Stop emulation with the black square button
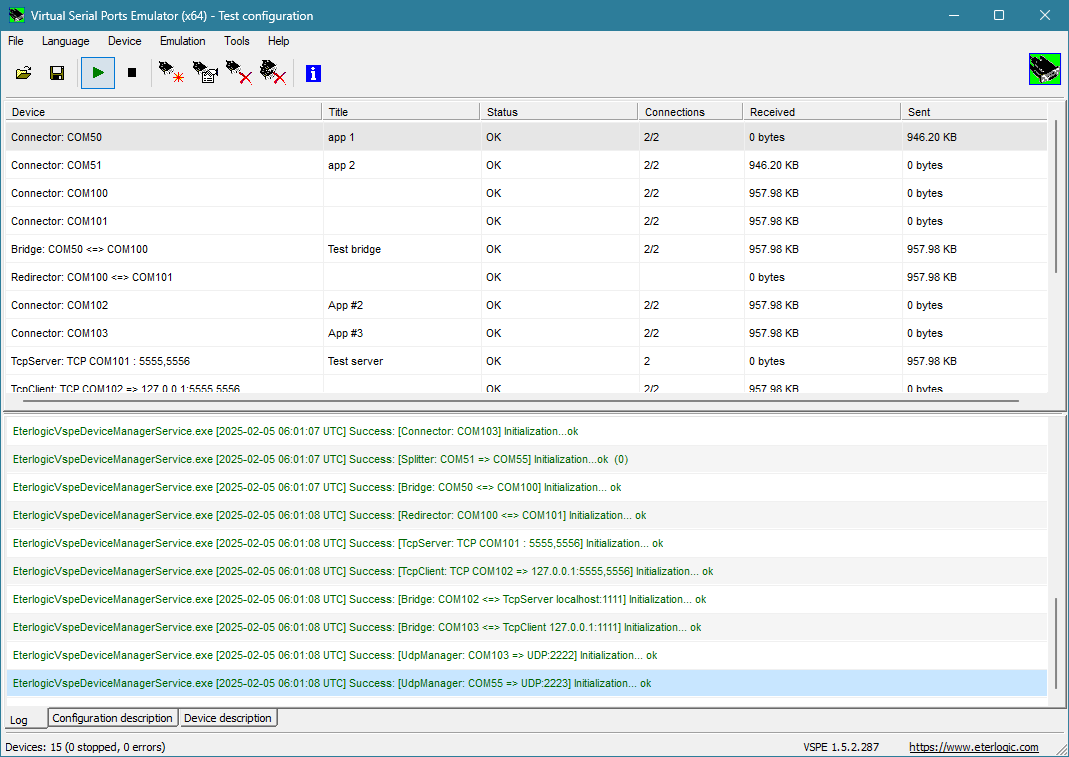1069x757 pixels. pyautogui.click(x=132, y=73)
